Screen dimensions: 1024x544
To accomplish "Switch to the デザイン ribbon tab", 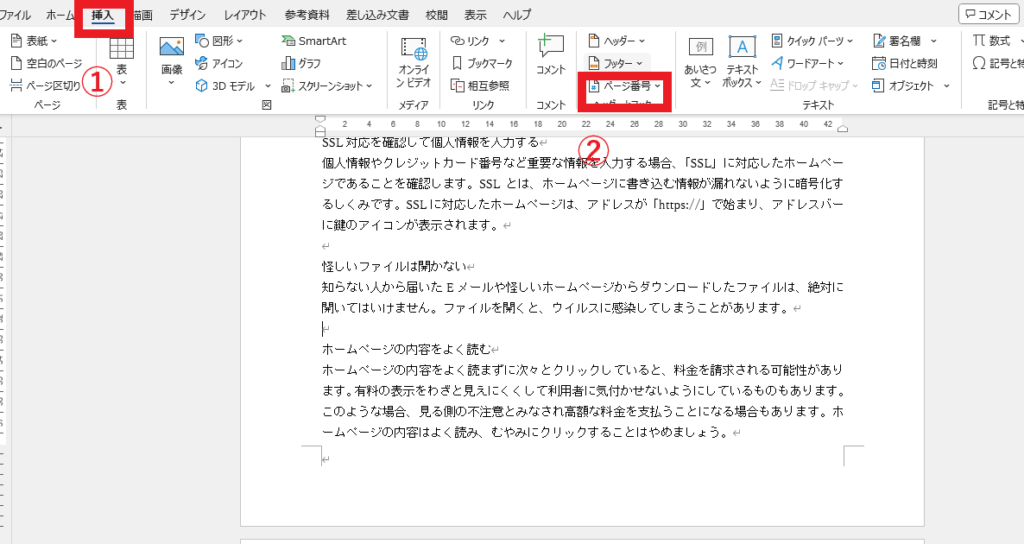I will point(187,14).
